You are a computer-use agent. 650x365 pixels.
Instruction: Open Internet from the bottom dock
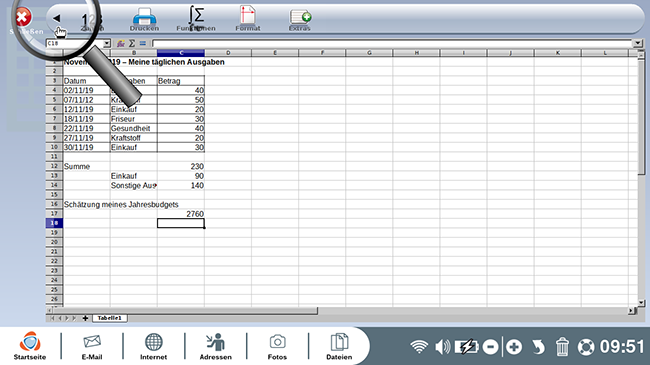(x=153, y=346)
